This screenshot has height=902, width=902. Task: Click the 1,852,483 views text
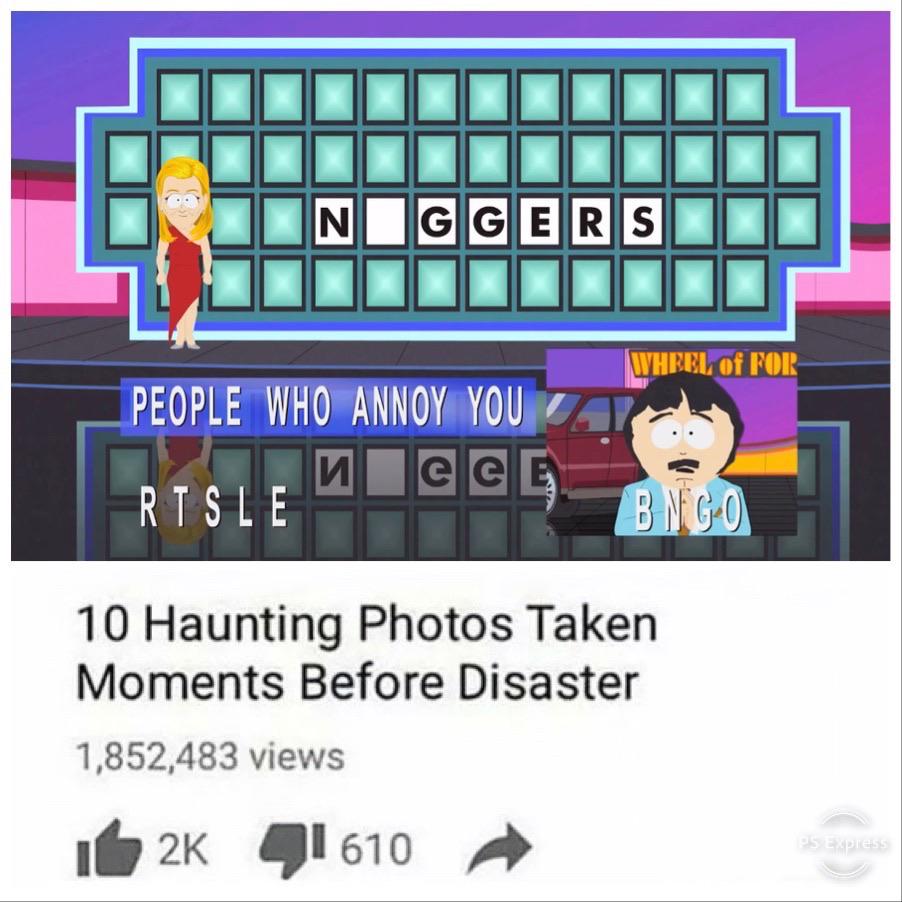click(x=211, y=756)
